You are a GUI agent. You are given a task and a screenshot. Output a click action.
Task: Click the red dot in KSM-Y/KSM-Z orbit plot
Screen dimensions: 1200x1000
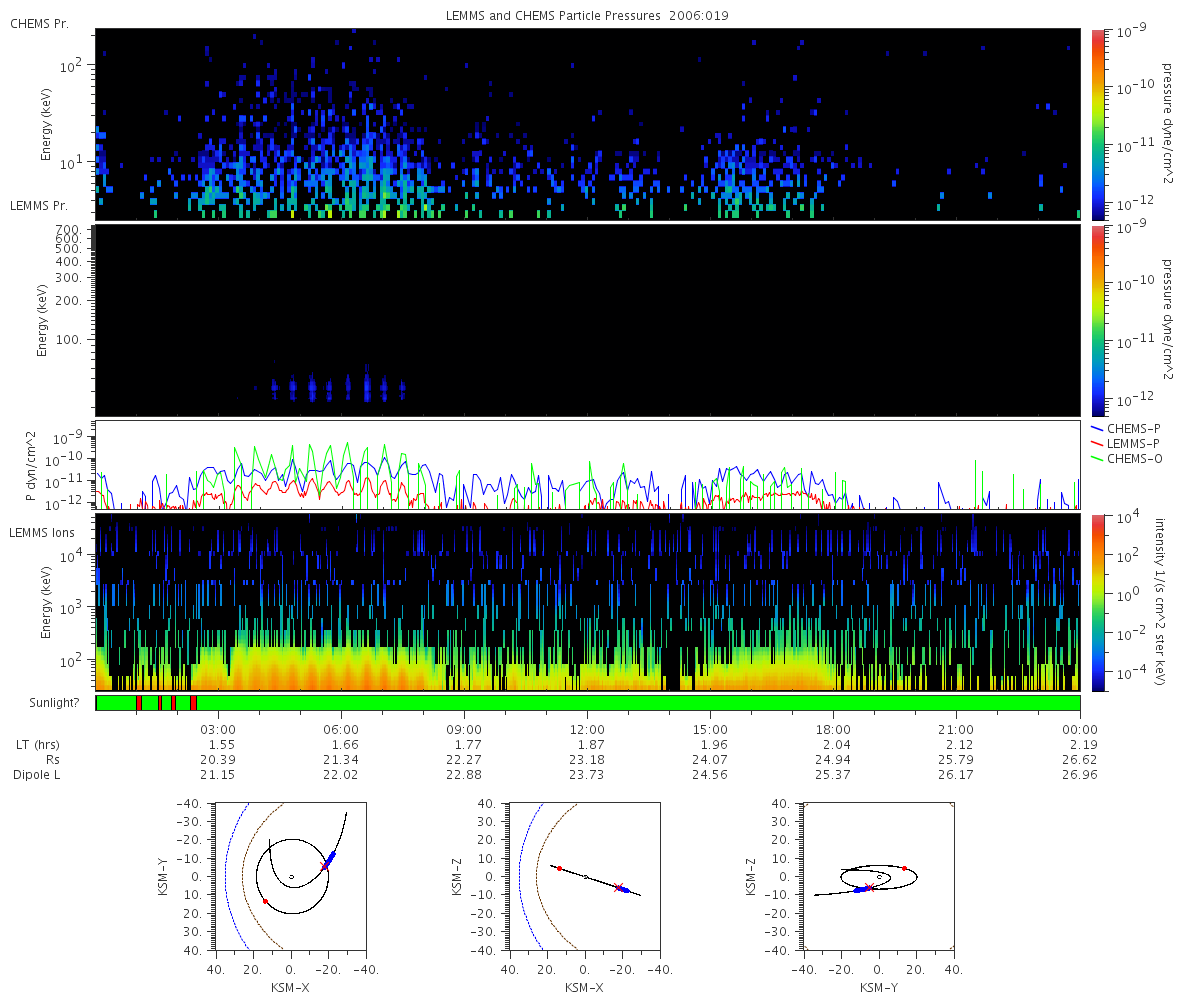904,868
